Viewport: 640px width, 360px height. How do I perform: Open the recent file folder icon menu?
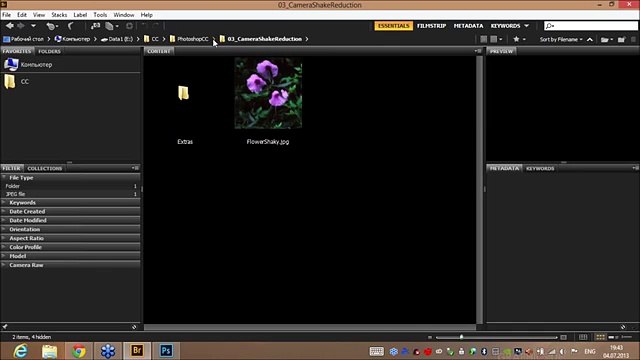[607, 40]
